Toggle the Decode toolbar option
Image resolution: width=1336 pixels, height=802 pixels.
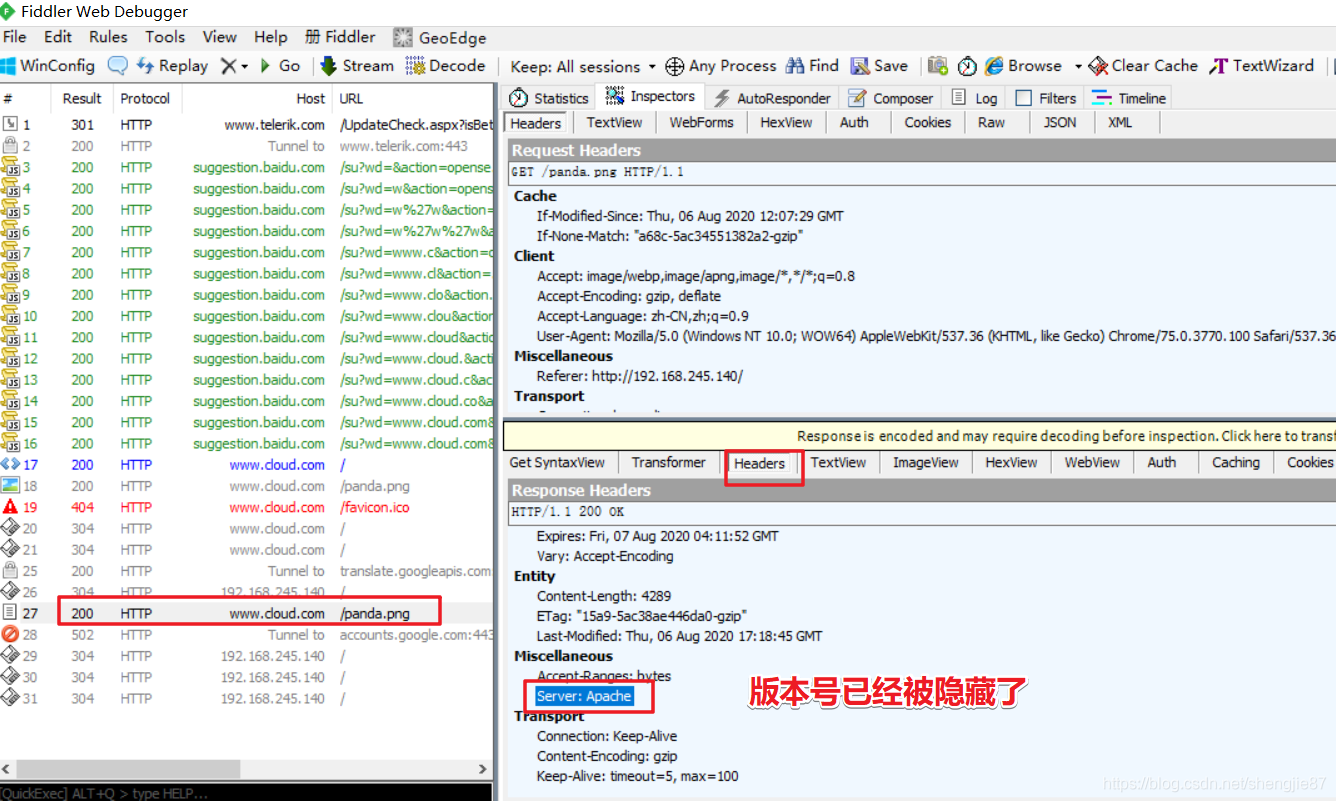click(446, 66)
